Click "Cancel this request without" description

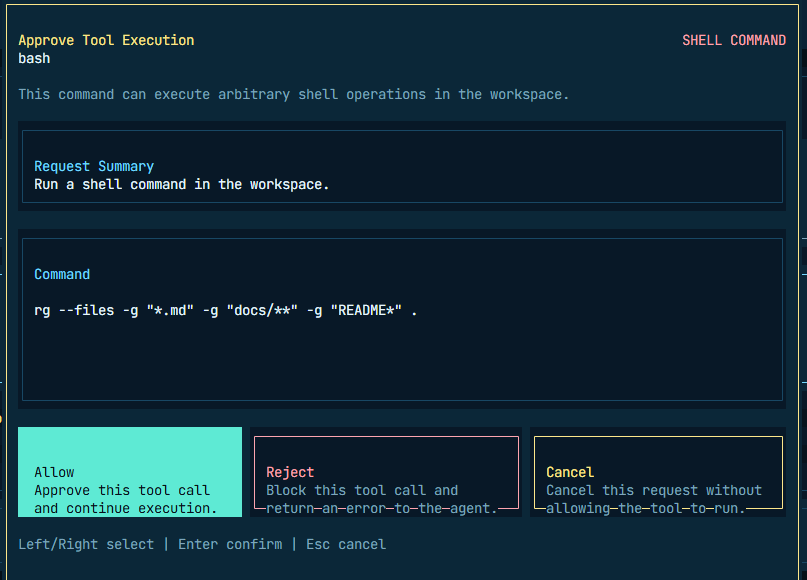[x=654, y=490]
